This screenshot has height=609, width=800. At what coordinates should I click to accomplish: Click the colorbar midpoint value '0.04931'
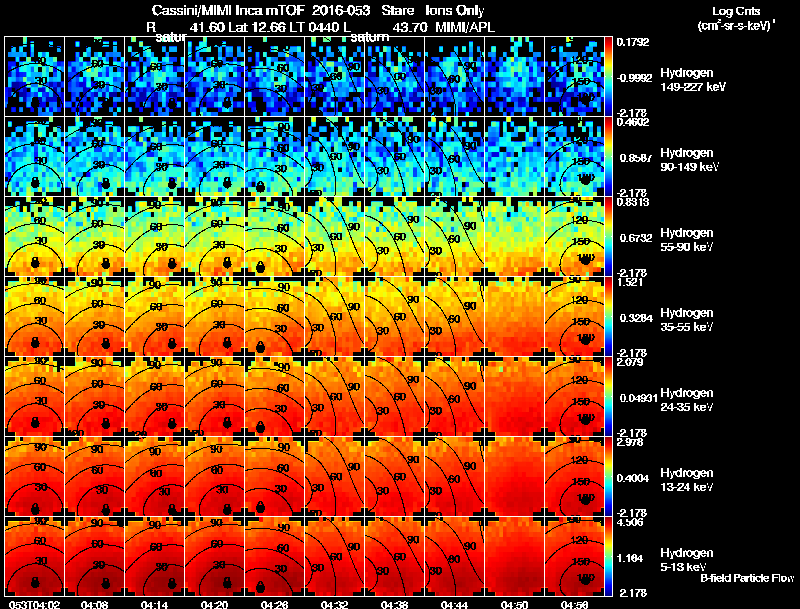(x=638, y=398)
